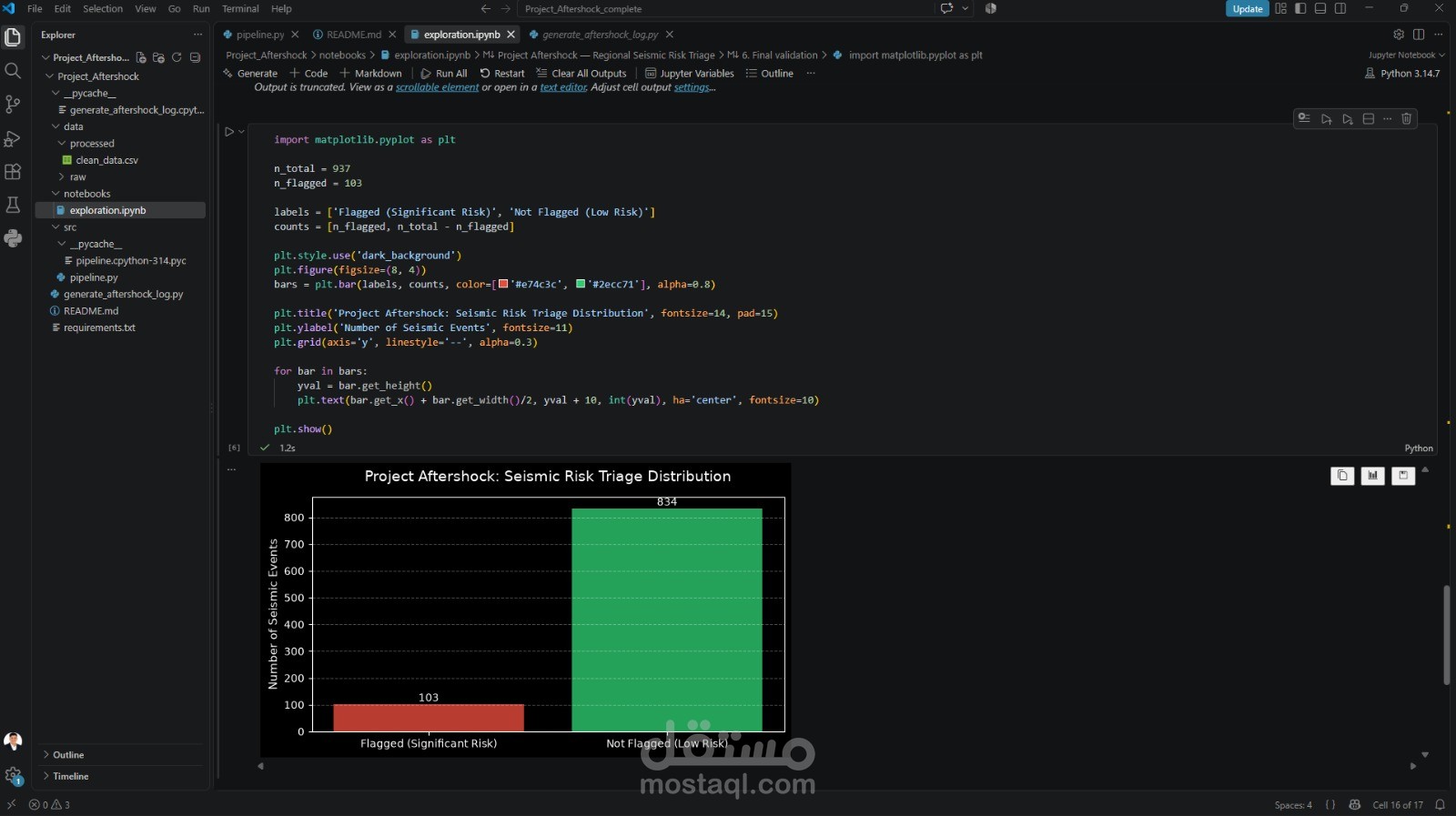Open the Run and Debug view

click(x=13, y=138)
